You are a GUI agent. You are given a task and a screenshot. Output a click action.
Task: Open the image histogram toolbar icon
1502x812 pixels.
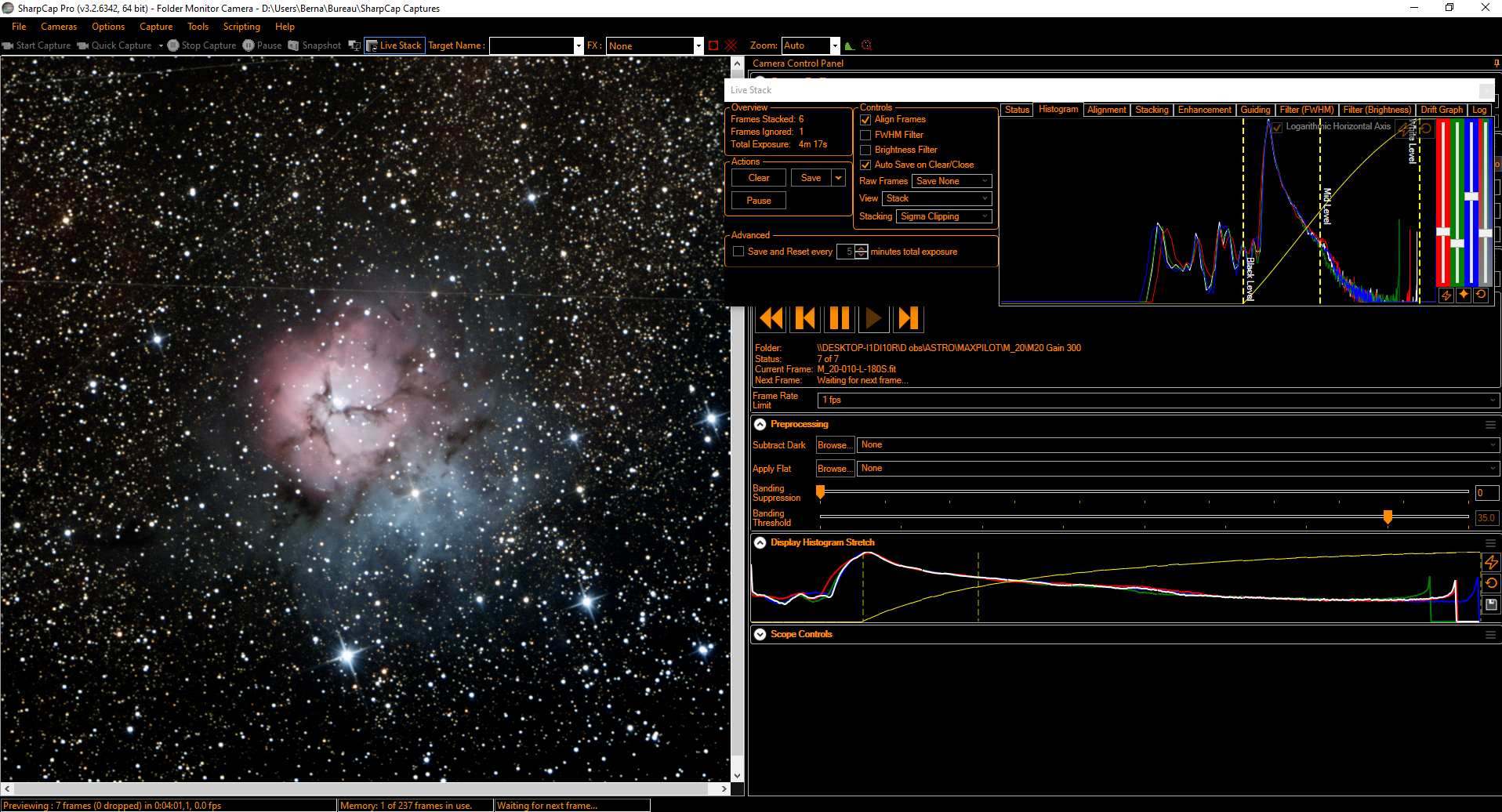[849, 45]
